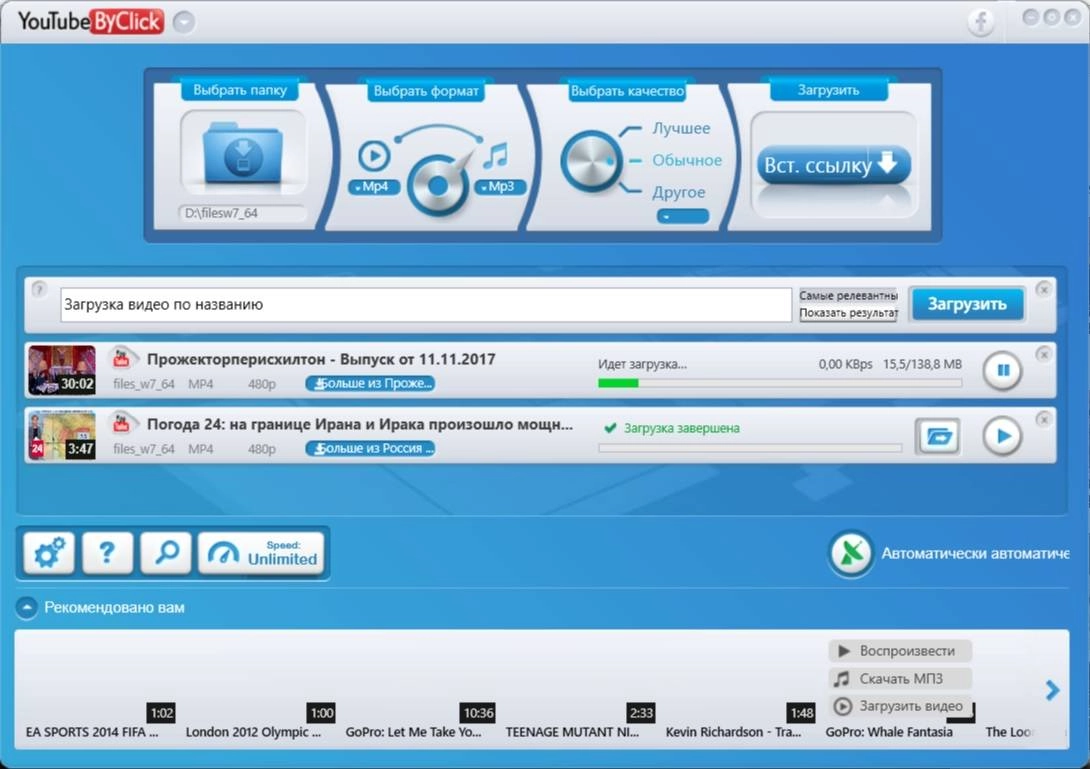Select Обычное quality option
1090x769 pixels.
pos(686,161)
